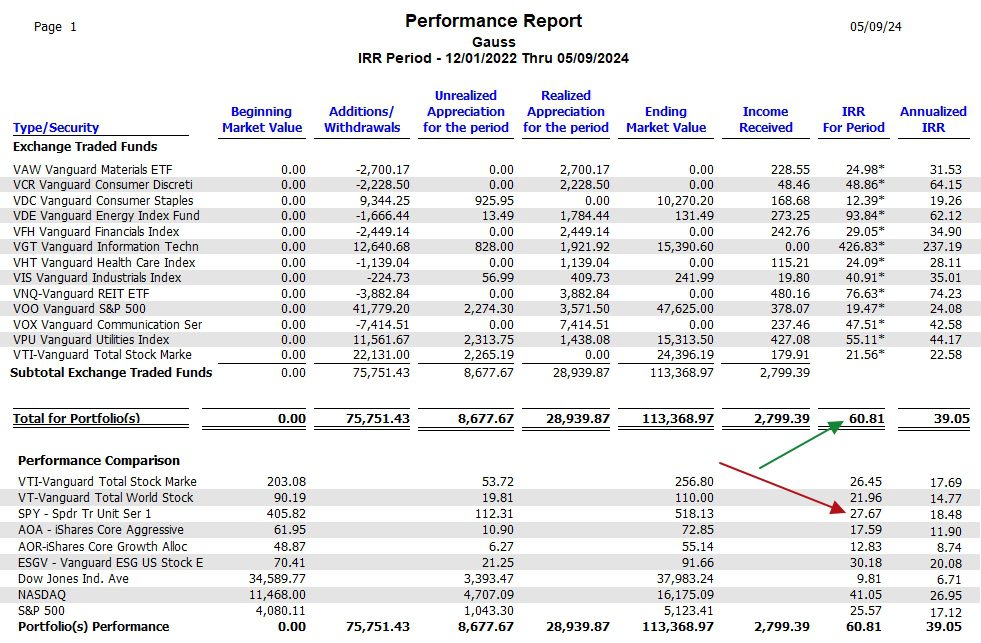The image size is (981, 643).
Task: Click the report date 05/09/24
Action: [x=875, y=26]
